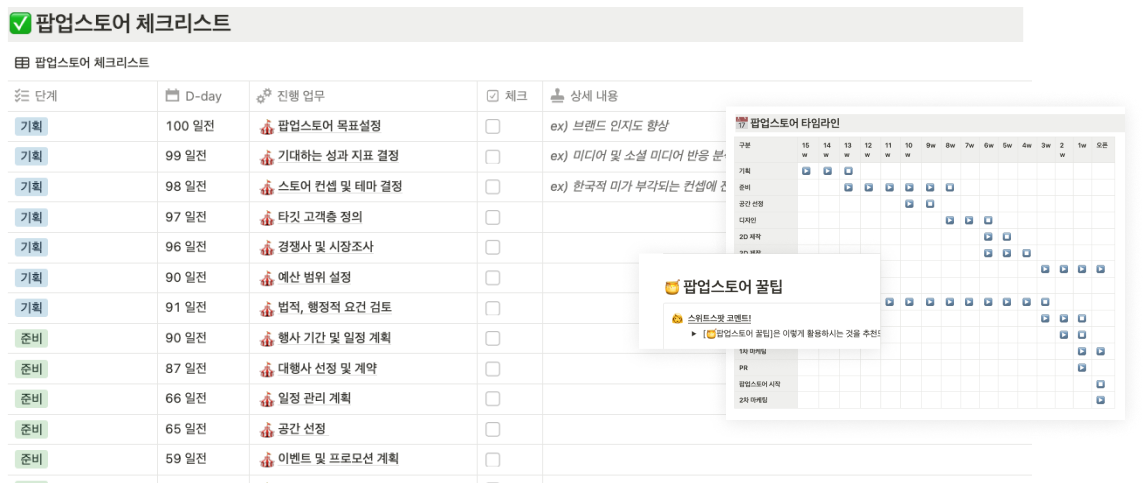Click detail text 'ex) 브랜드 인지도 향상'
The height and width of the screenshot is (483, 1146).
pos(609,126)
